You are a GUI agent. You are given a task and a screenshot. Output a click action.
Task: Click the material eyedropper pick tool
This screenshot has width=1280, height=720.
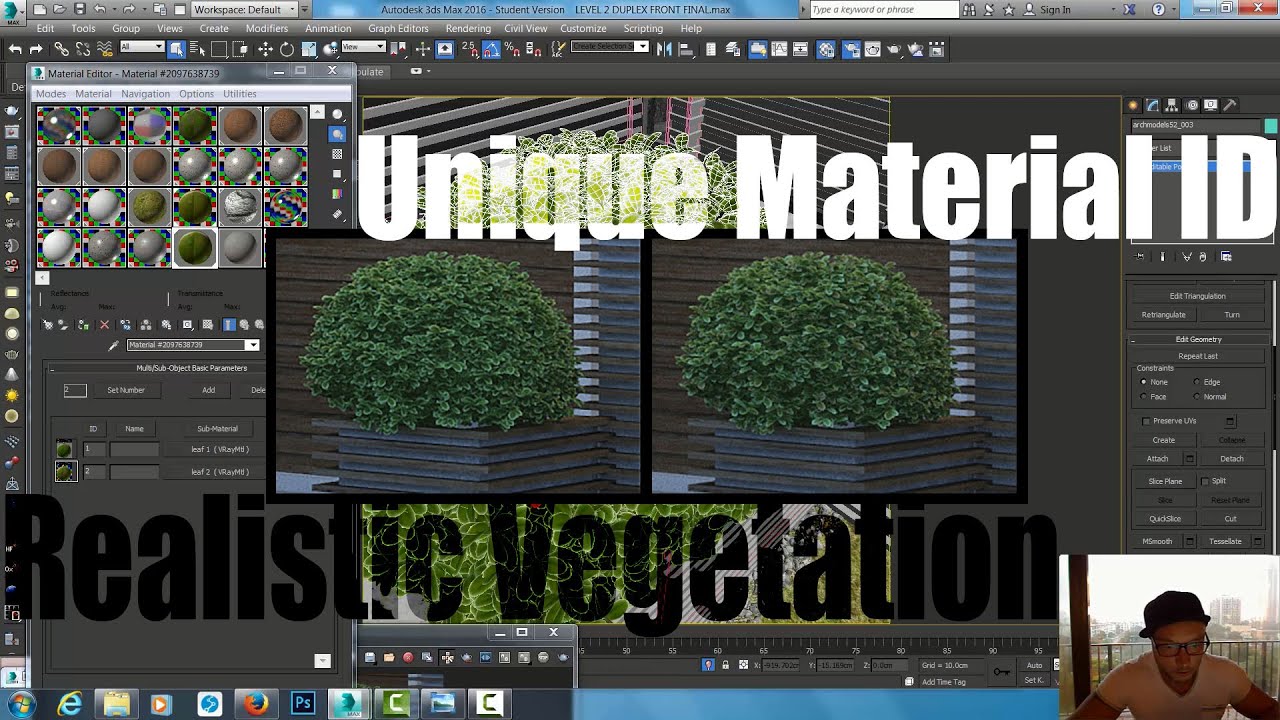[113, 346]
